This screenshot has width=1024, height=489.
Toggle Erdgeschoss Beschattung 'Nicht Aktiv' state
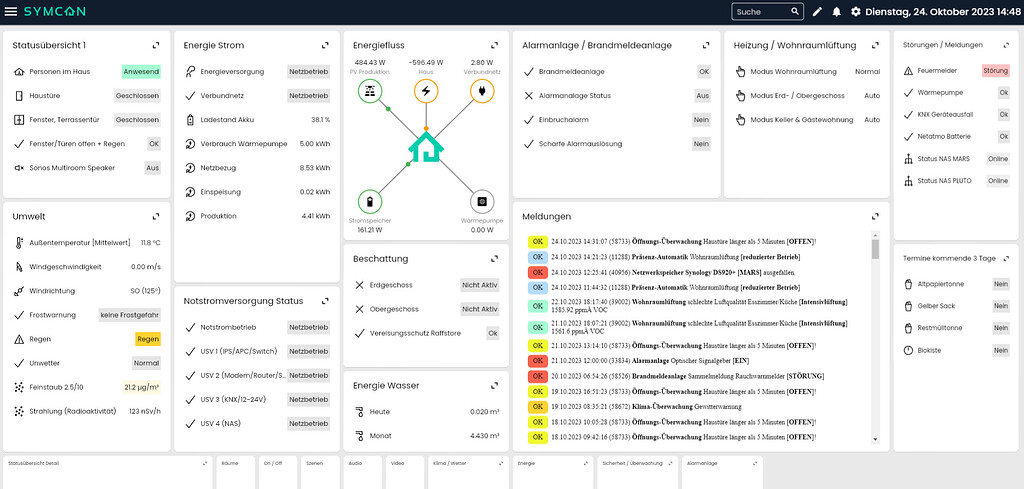[479, 285]
